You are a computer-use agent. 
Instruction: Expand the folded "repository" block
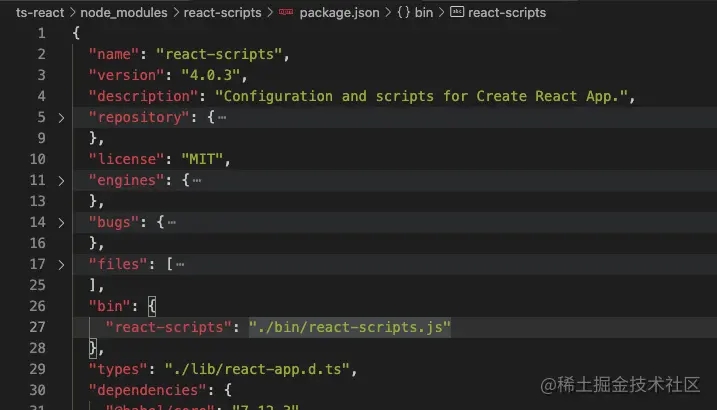click(x=61, y=118)
